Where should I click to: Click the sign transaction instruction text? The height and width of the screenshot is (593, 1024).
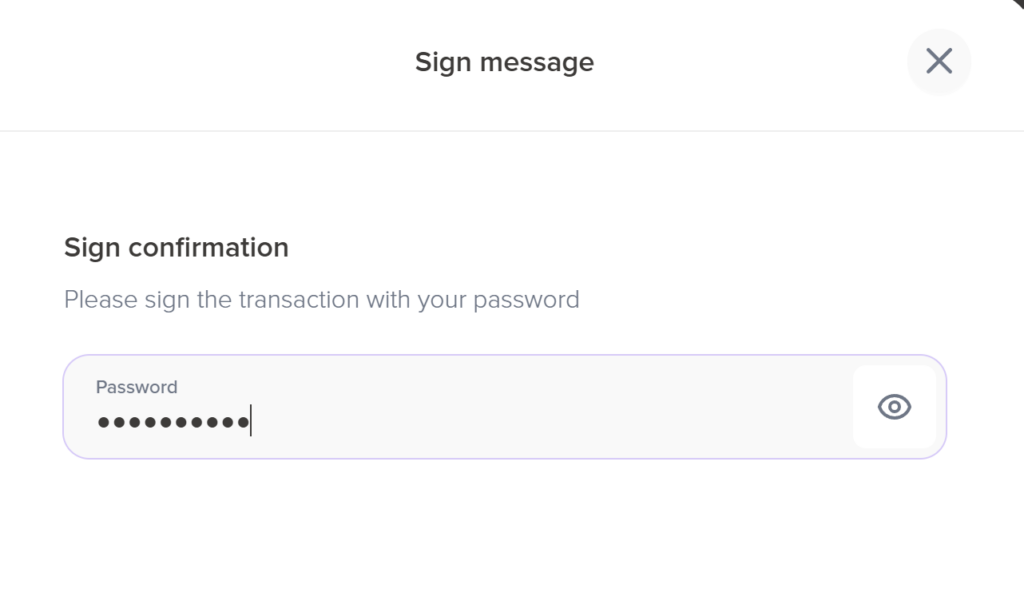(x=321, y=299)
